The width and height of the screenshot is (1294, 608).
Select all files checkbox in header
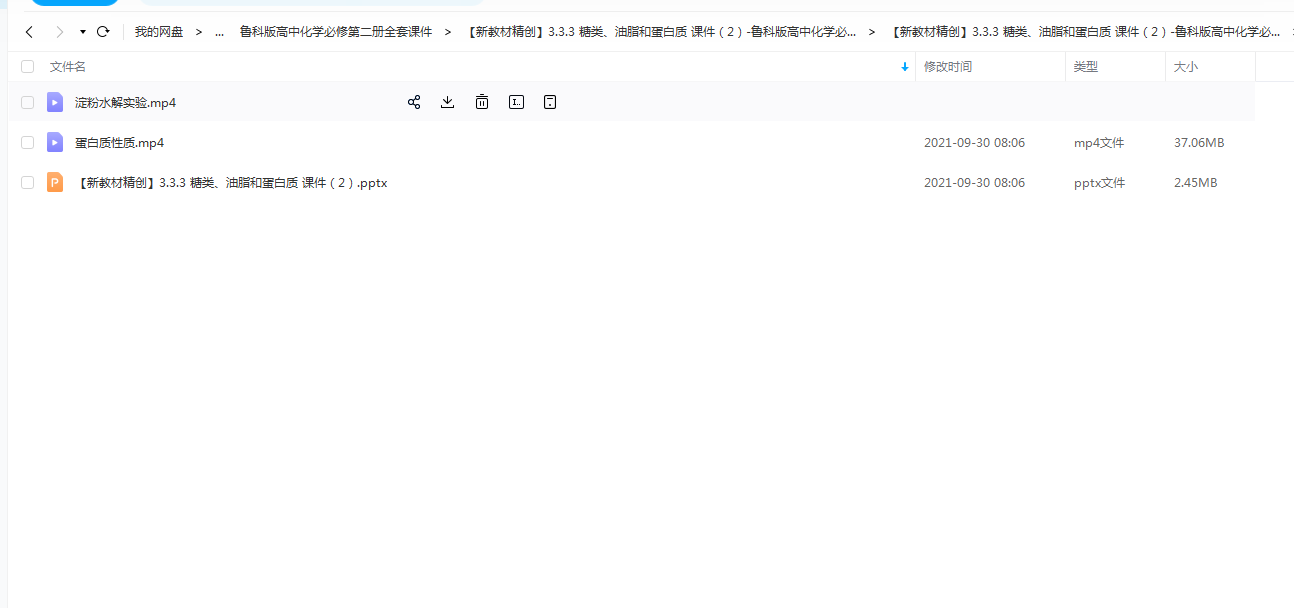28,67
